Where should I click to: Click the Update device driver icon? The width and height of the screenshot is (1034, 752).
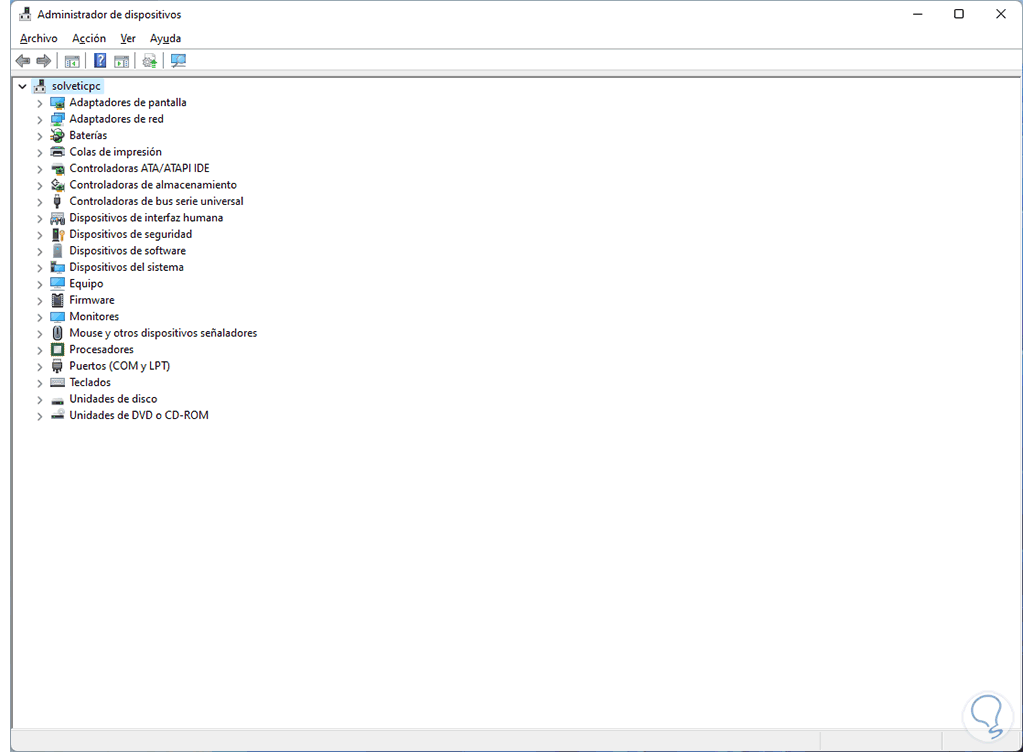150,61
